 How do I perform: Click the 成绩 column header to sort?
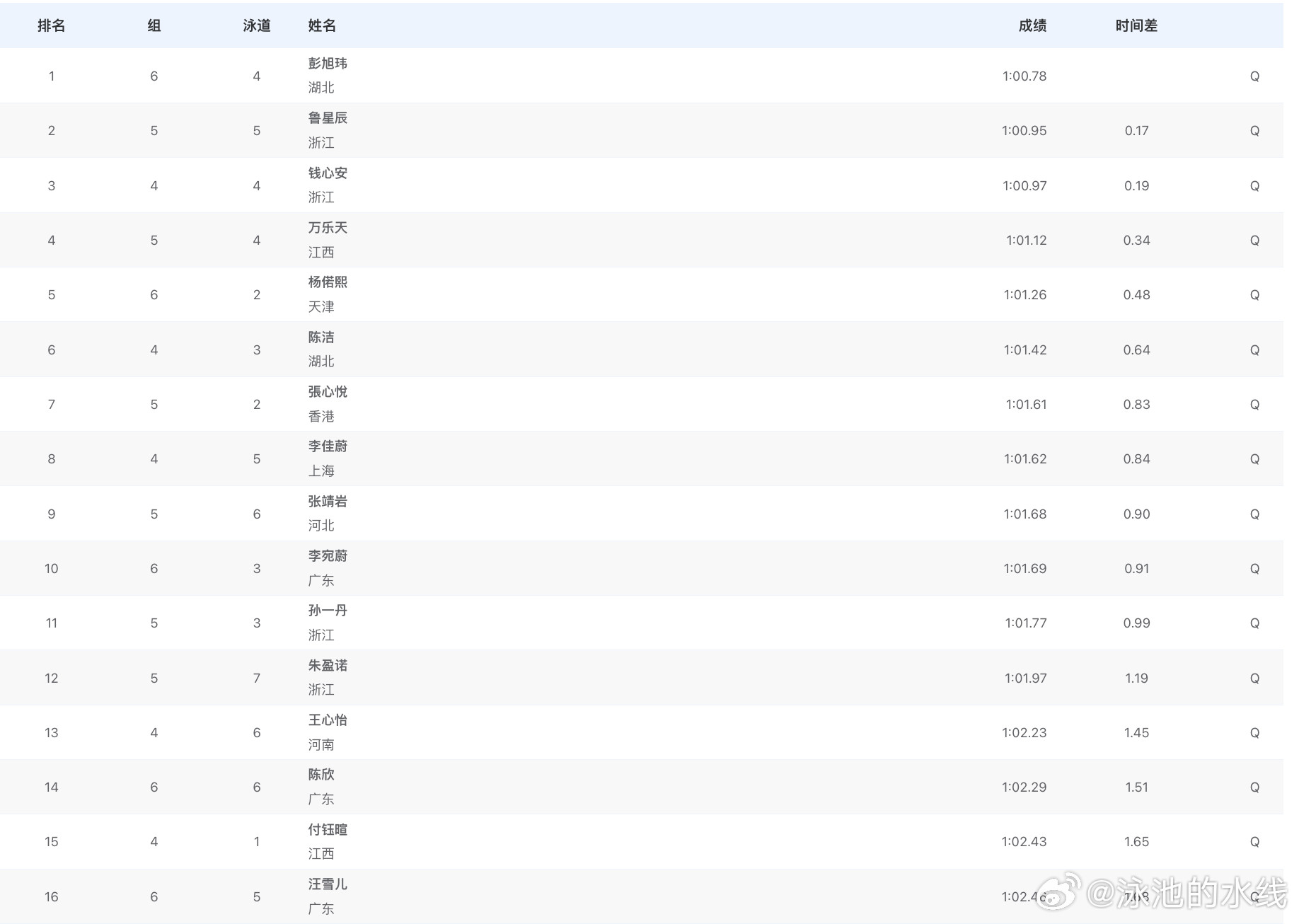(x=1034, y=25)
